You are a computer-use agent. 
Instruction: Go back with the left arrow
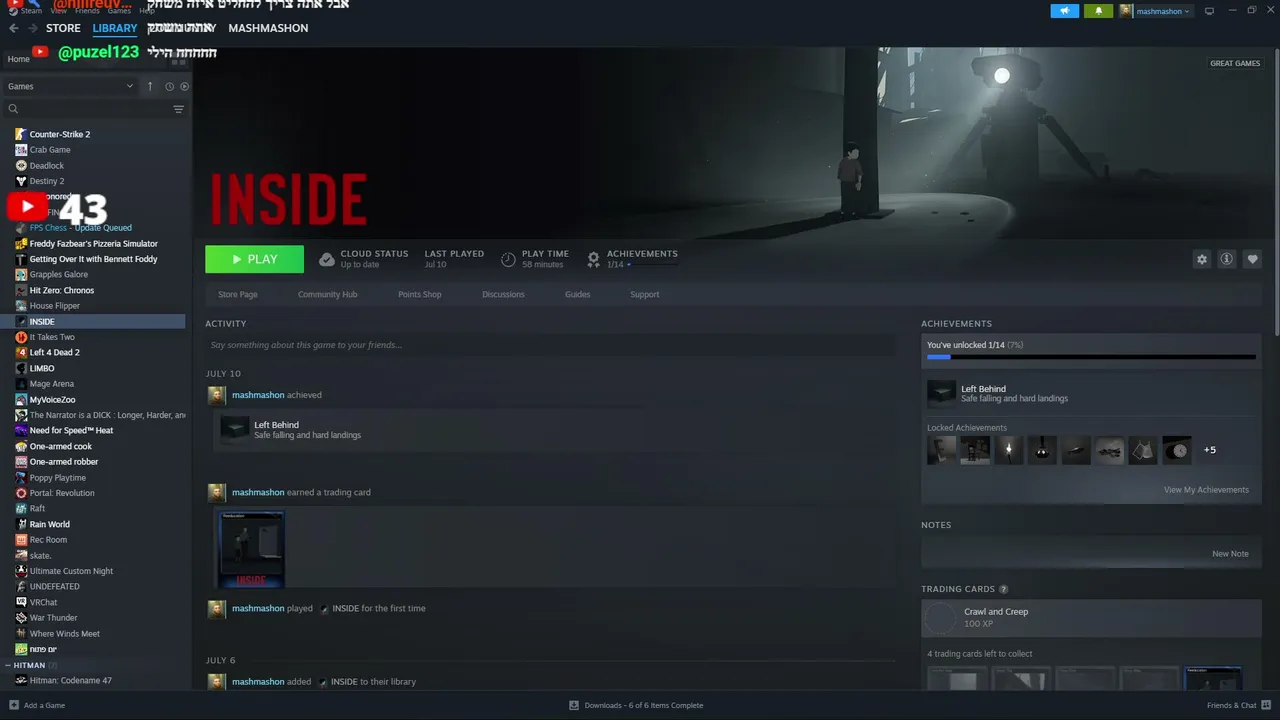(x=14, y=28)
